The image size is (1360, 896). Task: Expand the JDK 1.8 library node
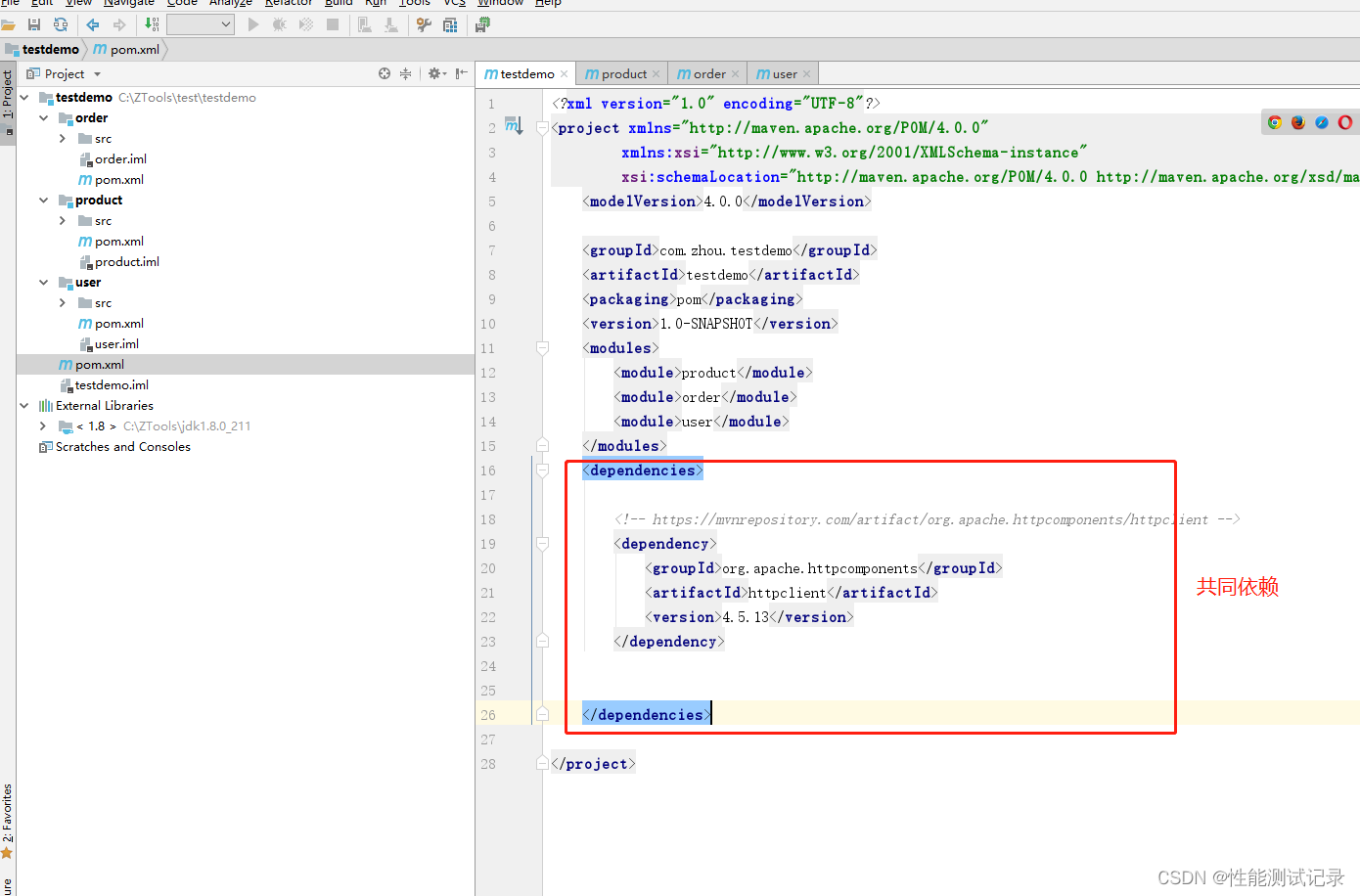pos(43,426)
